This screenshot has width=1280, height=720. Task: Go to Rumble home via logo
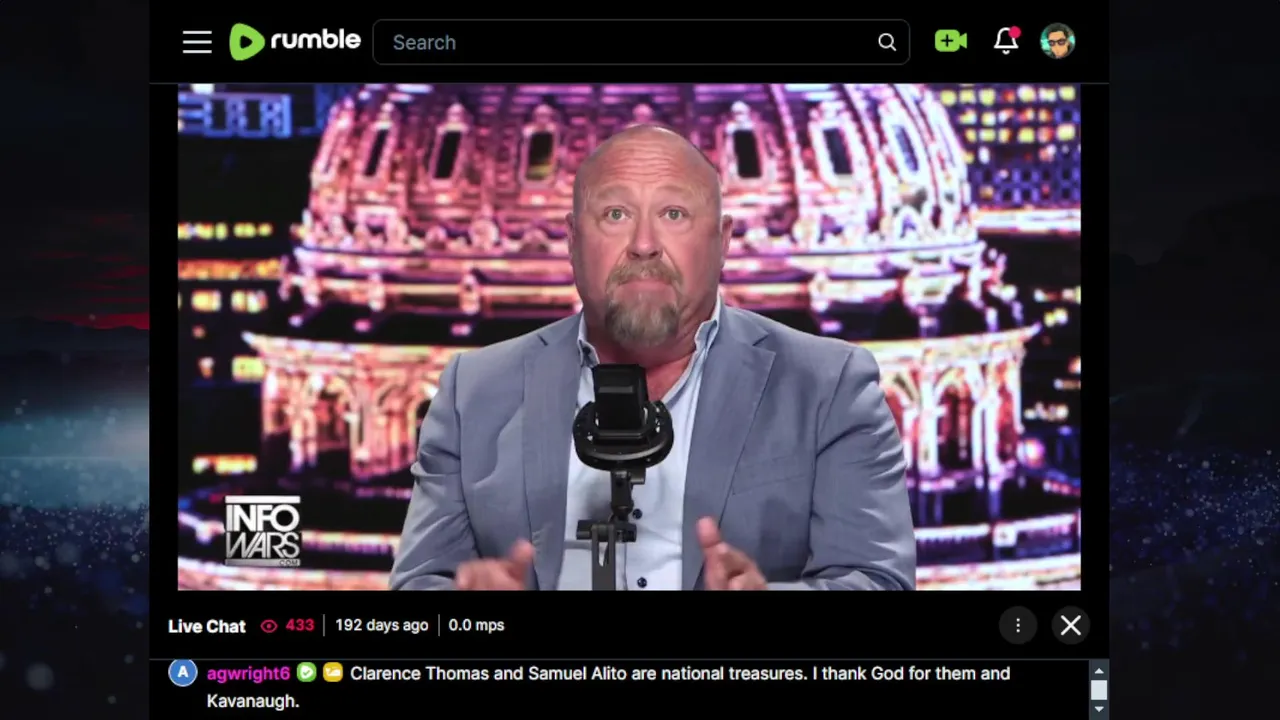[x=295, y=42]
